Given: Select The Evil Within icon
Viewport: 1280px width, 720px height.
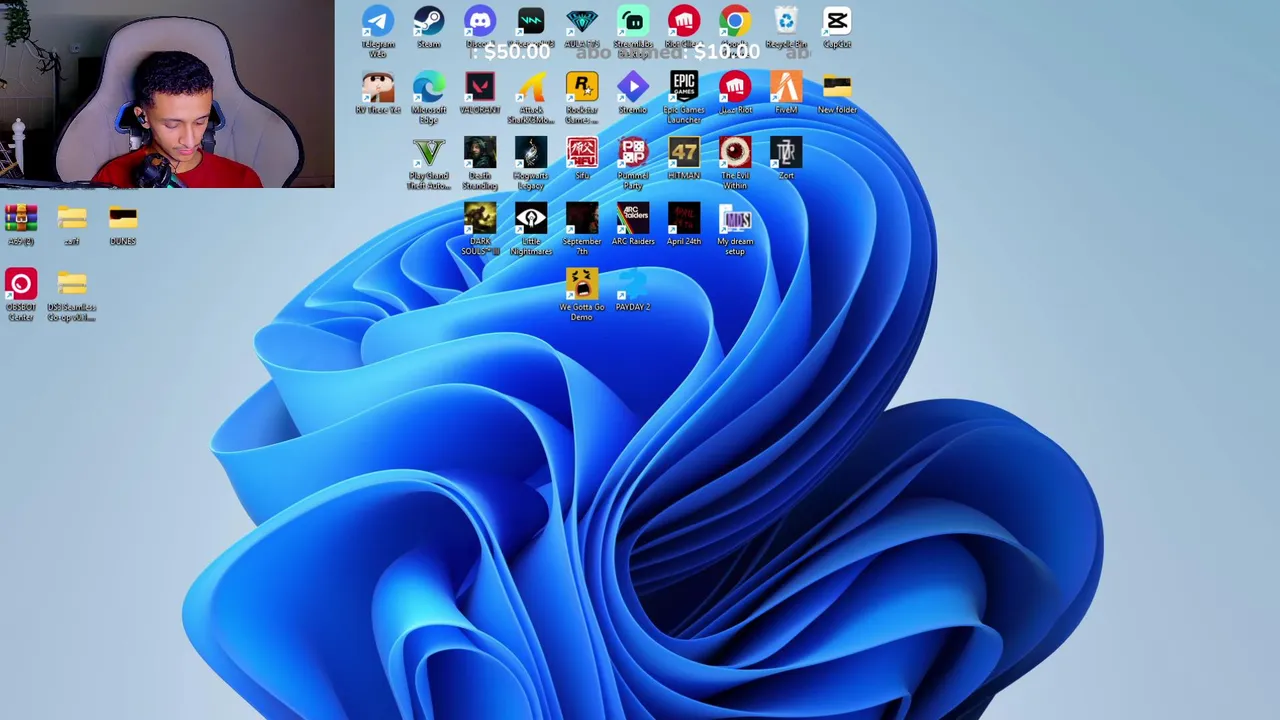Looking at the screenshot, I should tap(735, 163).
